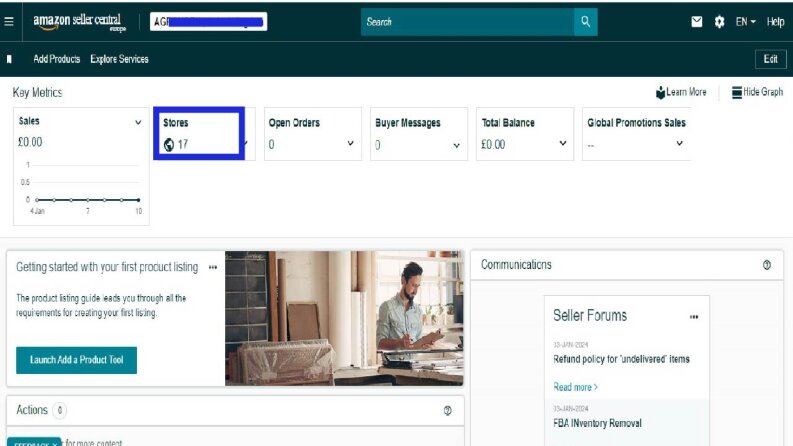Expand Global Promotions Sales dropdown arrow
793x446 pixels.
coord(680,143)
